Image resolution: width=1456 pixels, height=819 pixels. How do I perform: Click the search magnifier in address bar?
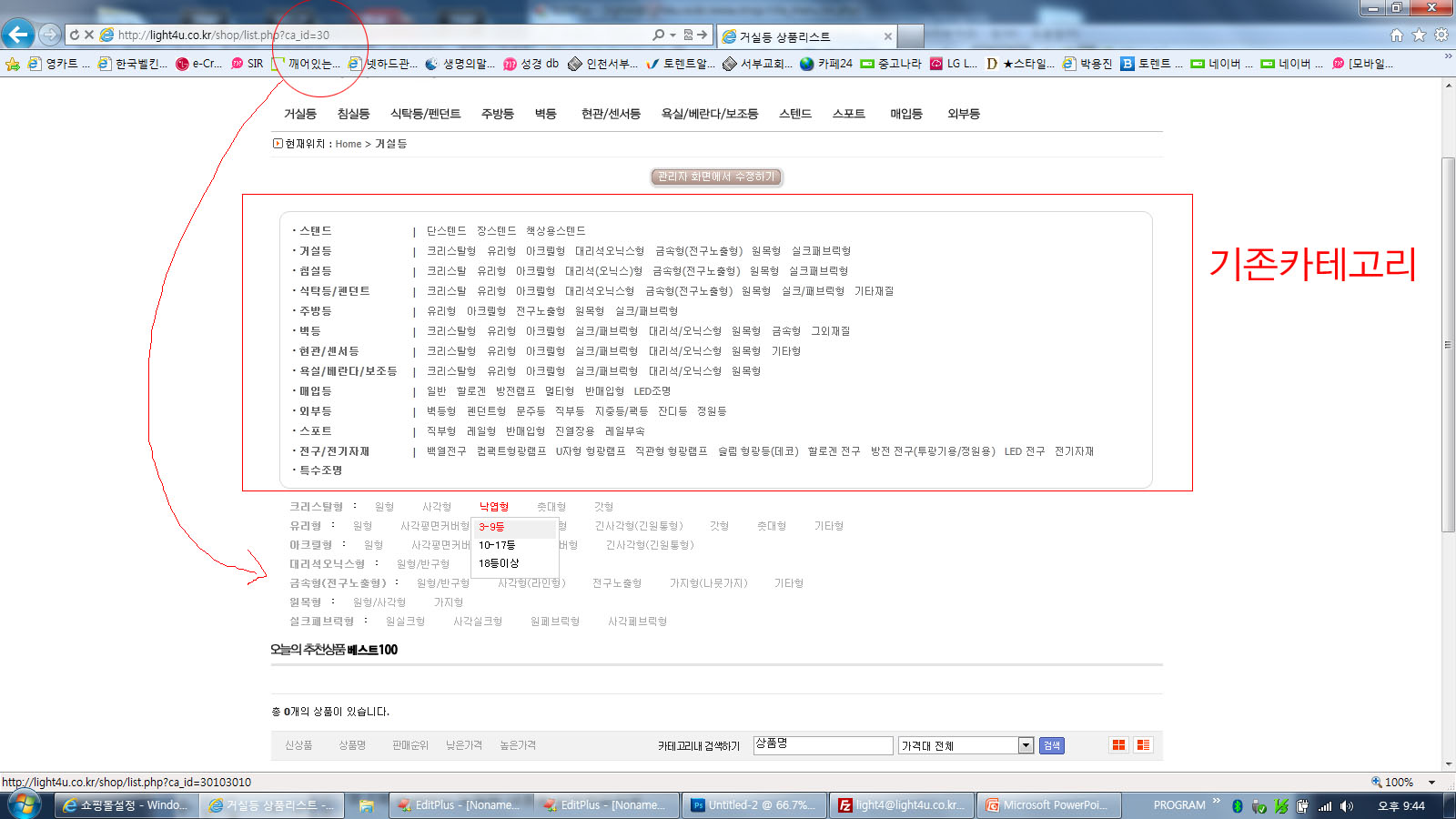pos(658,35)
